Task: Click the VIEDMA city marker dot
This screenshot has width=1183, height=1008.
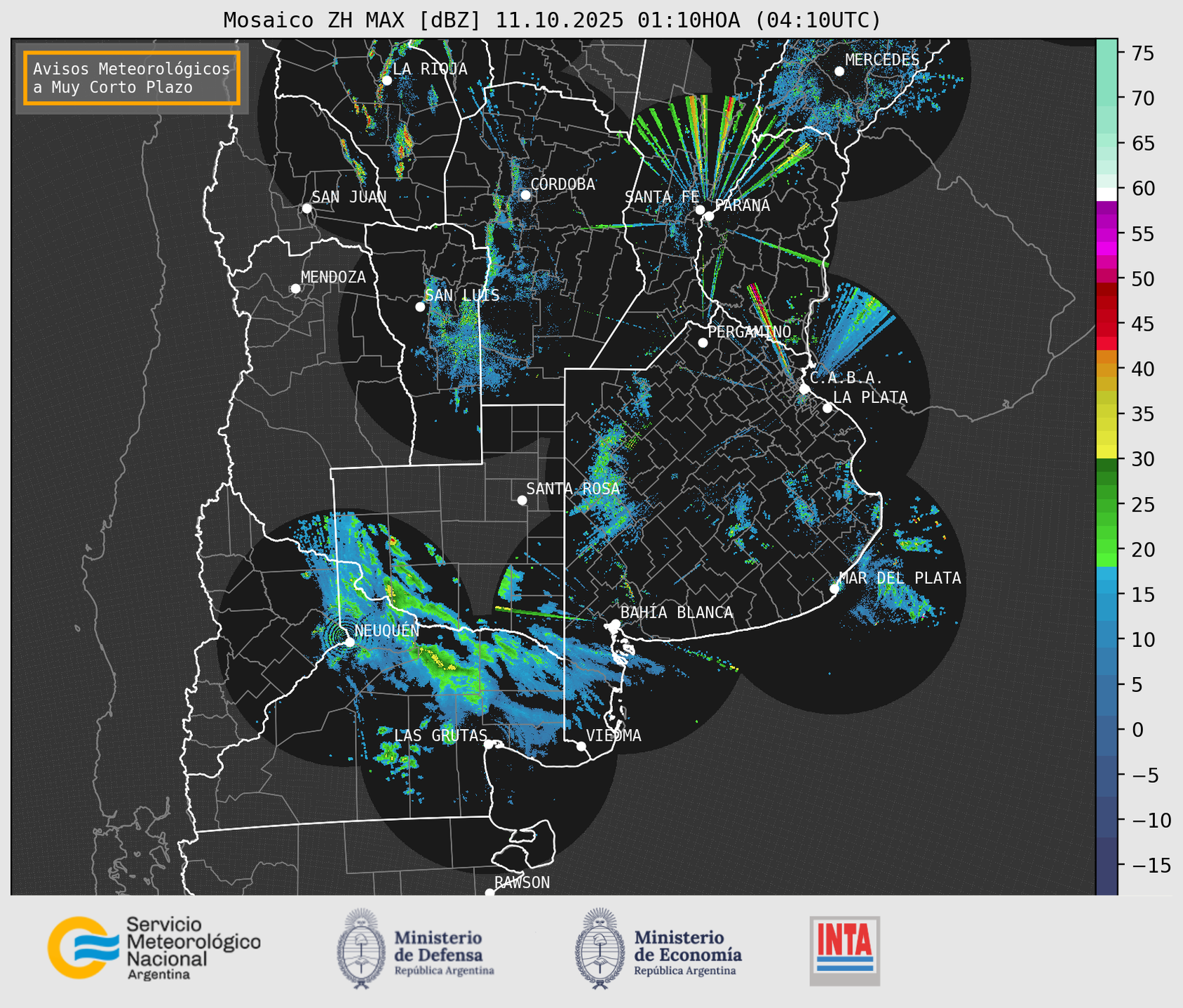Action: [x=581, y=746]
